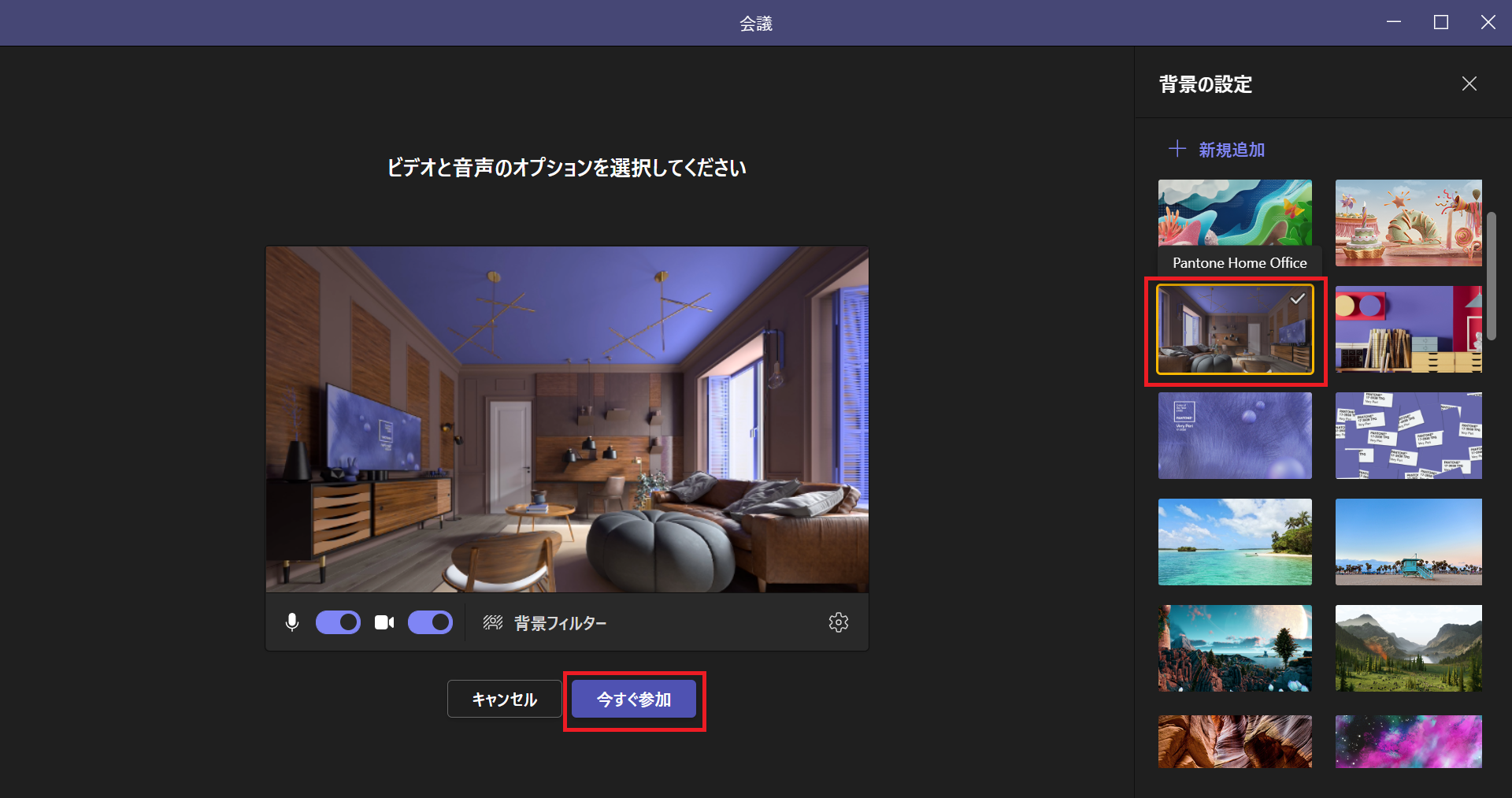This screenshot has height=798, width=1512.
Task: Select the pink galaxy nebula background
Action: pos(1408,741)
